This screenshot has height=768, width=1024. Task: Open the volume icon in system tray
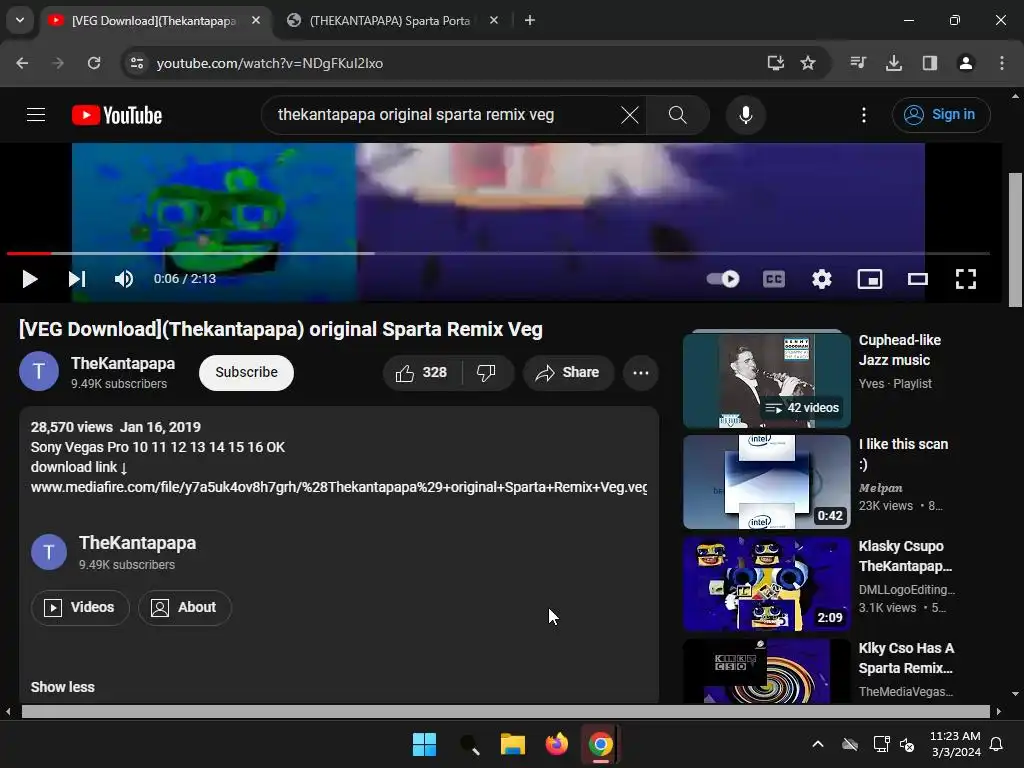click(907, 744)
